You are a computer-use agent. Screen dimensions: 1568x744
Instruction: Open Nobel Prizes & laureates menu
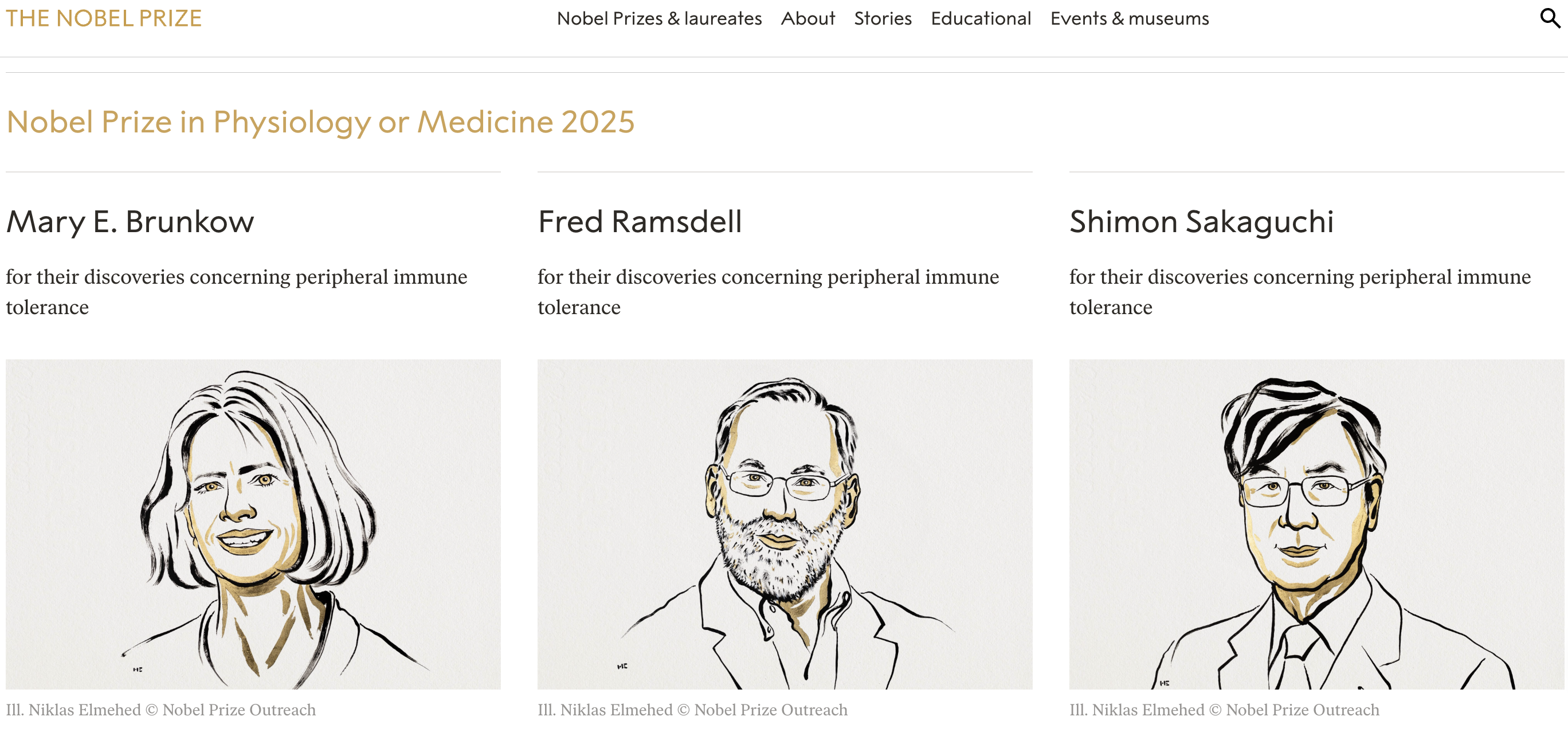(658, 18)
